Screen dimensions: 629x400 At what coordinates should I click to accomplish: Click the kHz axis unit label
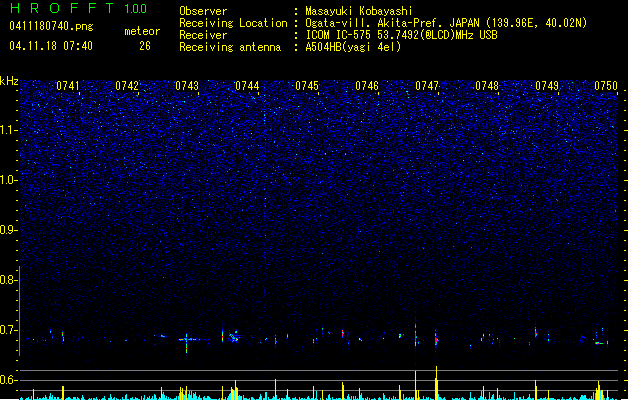coord(9,81)
